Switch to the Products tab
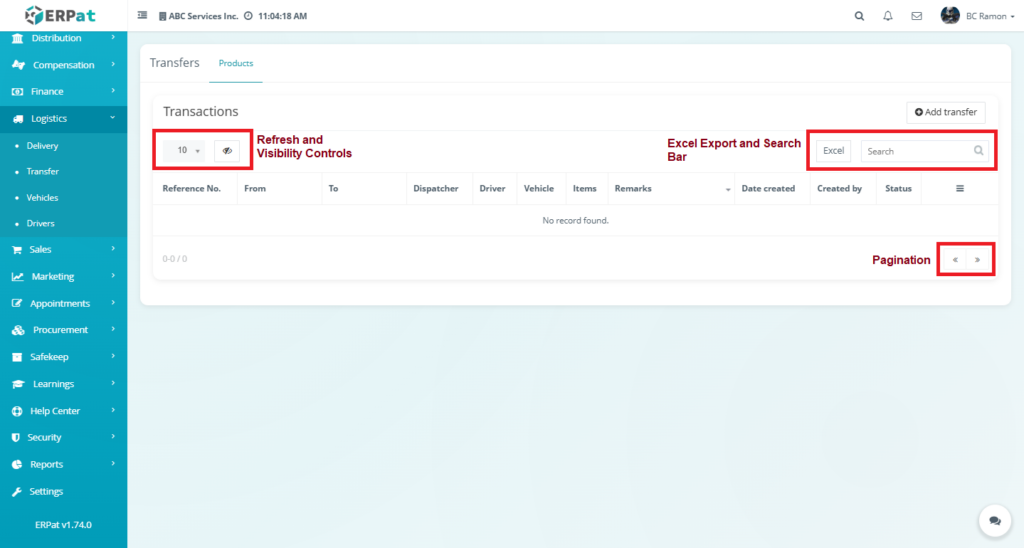Screen dimensions: 1024x548 (236, 63)
